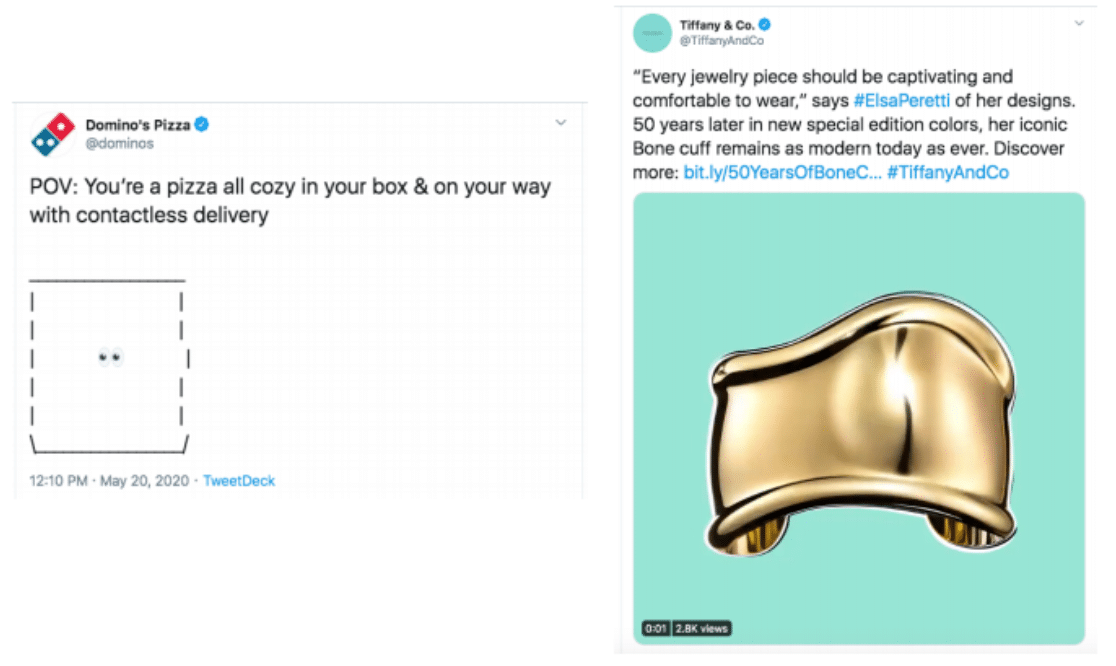Viewport: 1116px width, 666px height.
Task: Expand the Domino's tweet options chevron
Action: click(561, 123)
